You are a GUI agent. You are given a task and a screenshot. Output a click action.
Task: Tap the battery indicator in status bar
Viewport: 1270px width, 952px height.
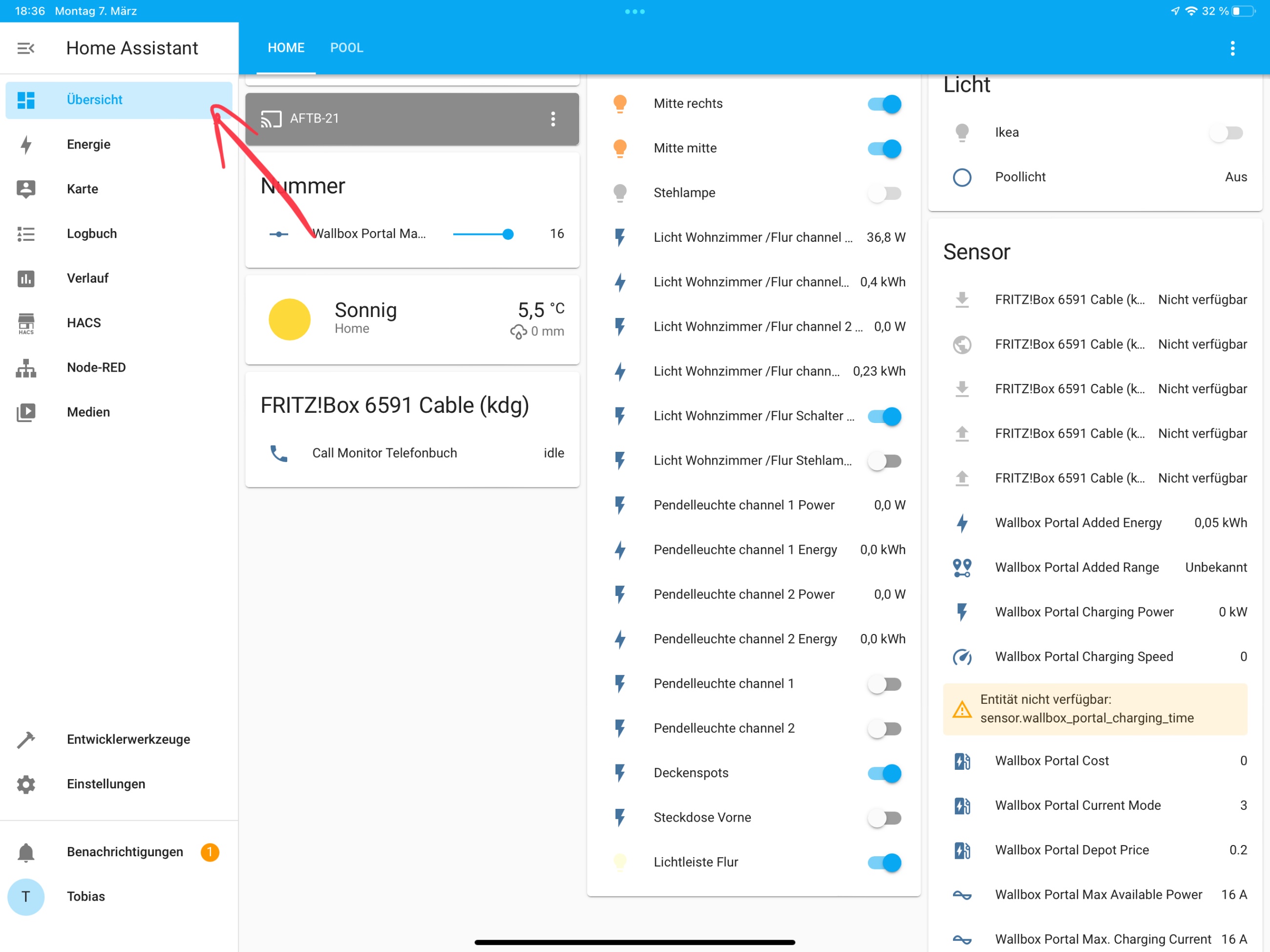pos(1244,12)
